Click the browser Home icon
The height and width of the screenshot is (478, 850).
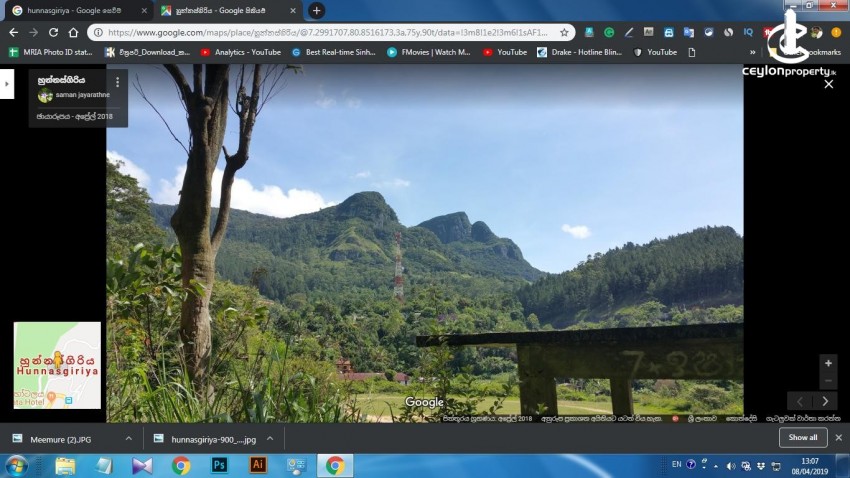pos(73,32)
